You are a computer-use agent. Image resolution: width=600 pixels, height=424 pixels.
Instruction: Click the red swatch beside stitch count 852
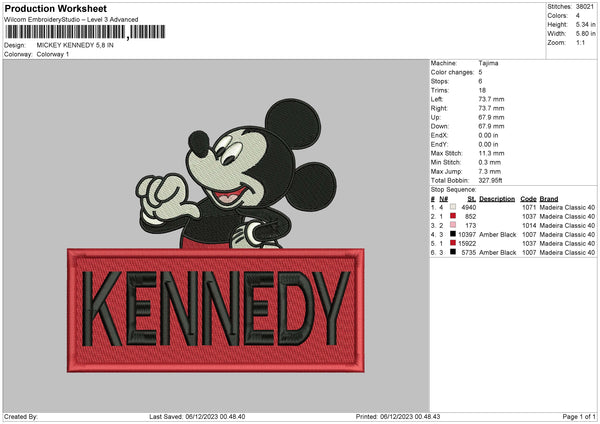(453, 216)
